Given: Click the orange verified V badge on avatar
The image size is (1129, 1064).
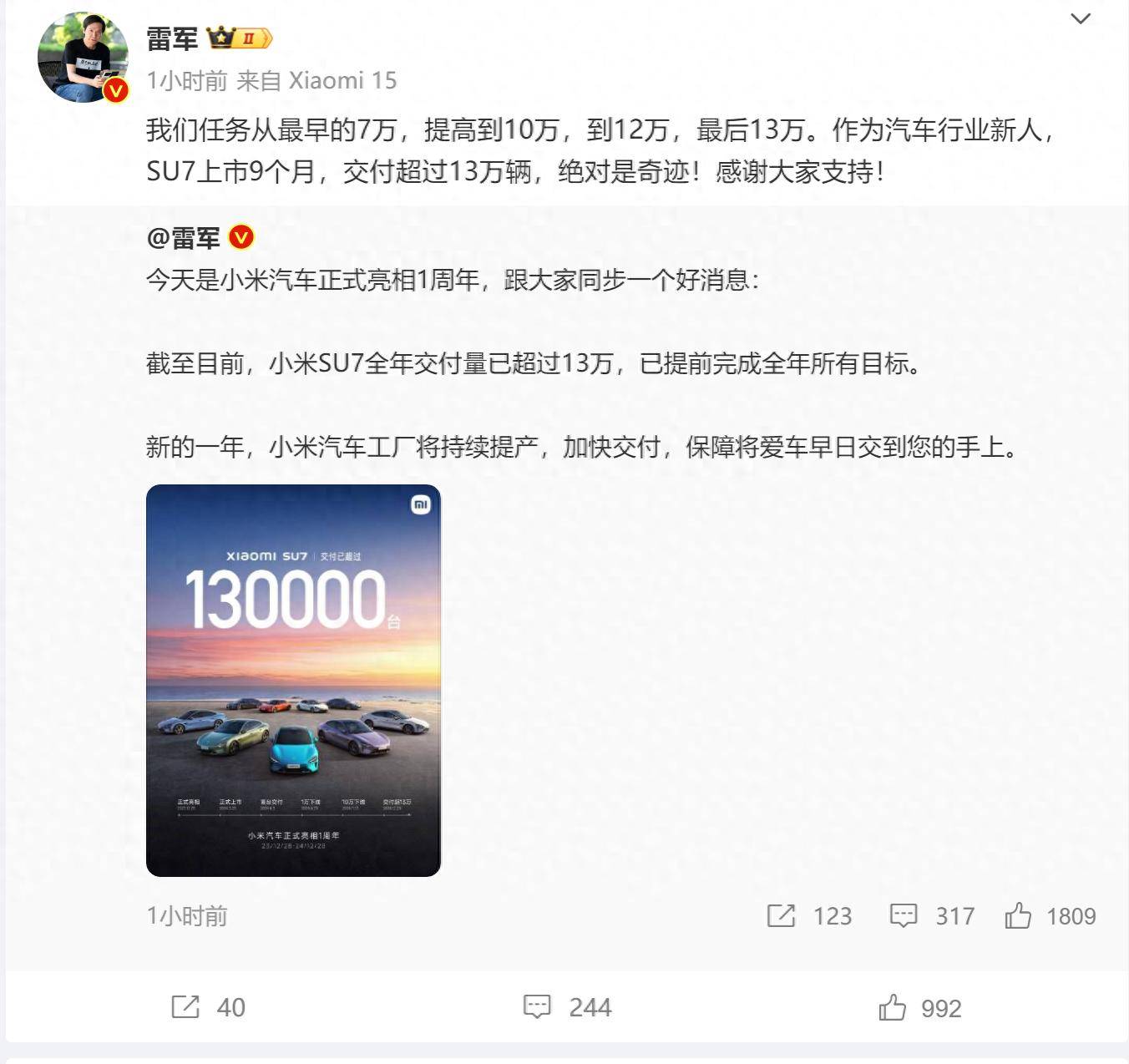Looking at the screenshot, I should [115, 90].
